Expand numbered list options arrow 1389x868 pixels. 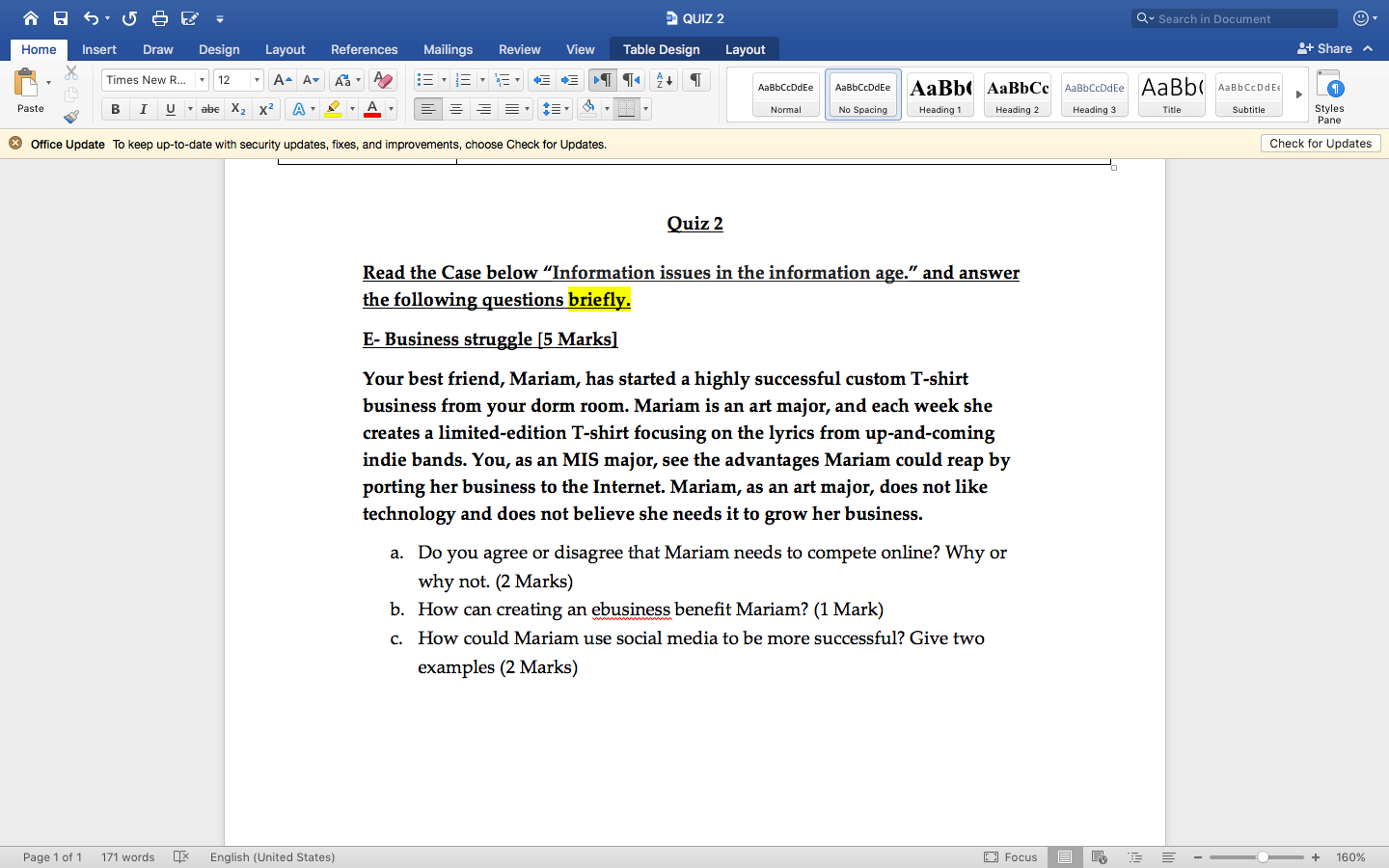pos(482,80)
